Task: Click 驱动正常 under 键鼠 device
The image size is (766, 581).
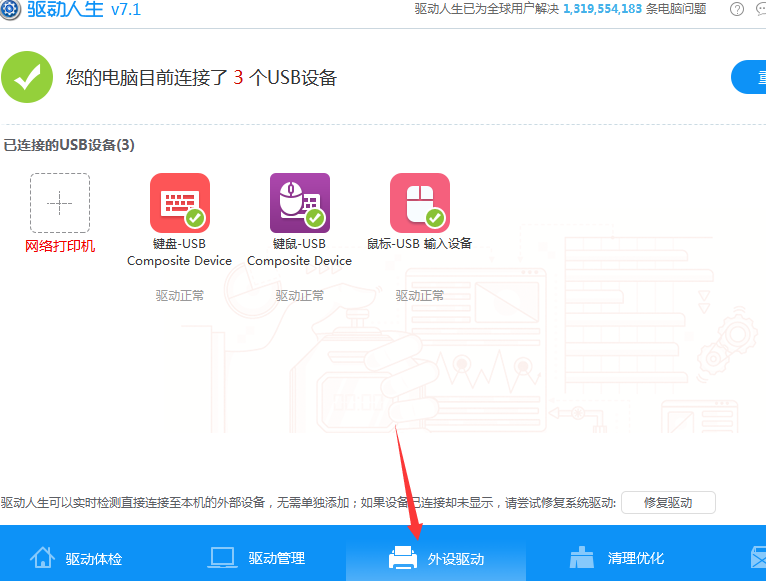Action: tap(300, 296)
